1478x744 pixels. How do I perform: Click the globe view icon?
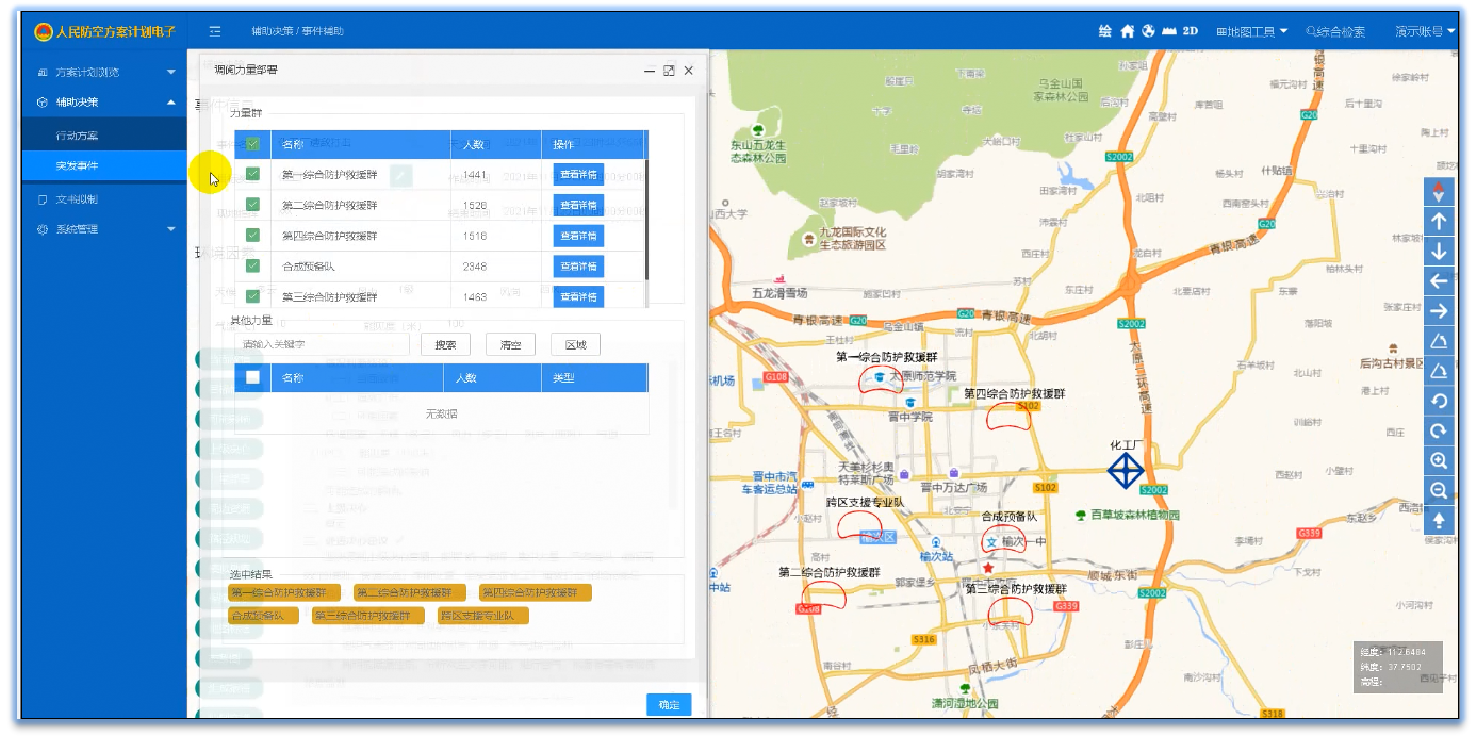pos(1148,31)
